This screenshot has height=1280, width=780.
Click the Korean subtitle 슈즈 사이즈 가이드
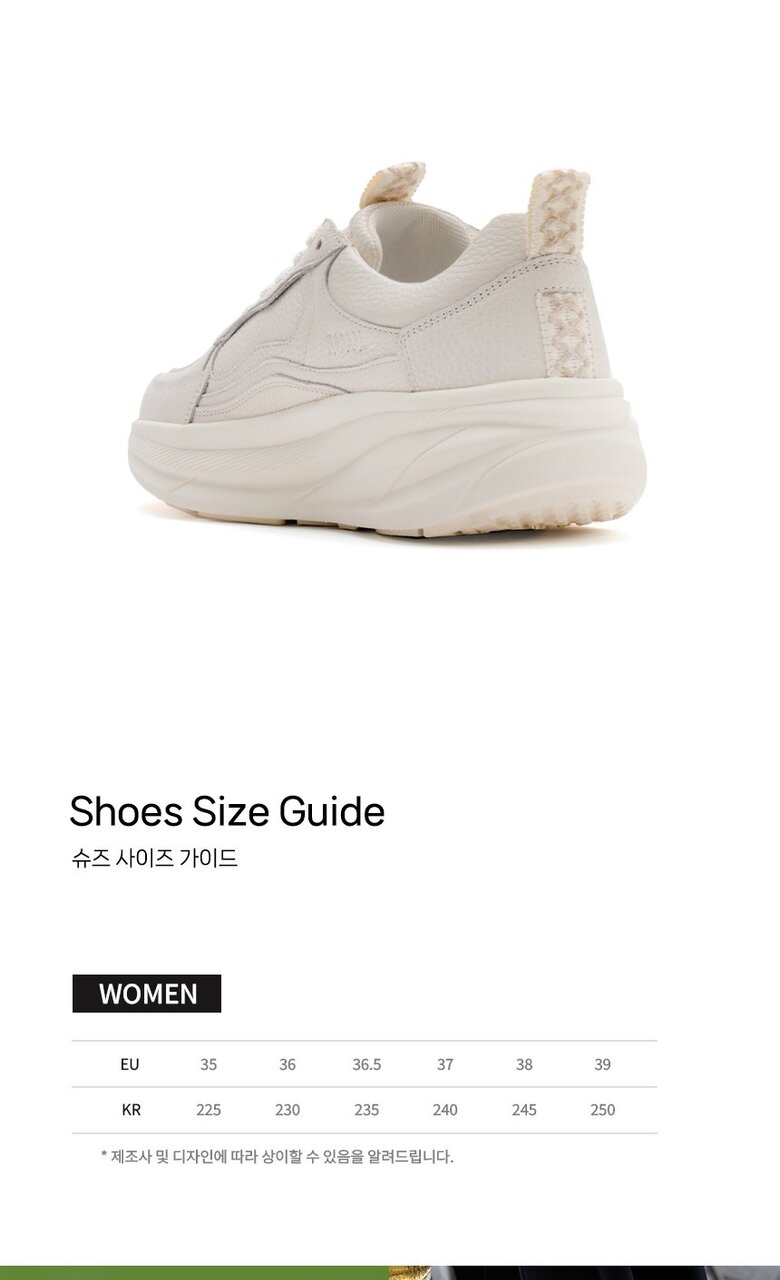point(154,858)
